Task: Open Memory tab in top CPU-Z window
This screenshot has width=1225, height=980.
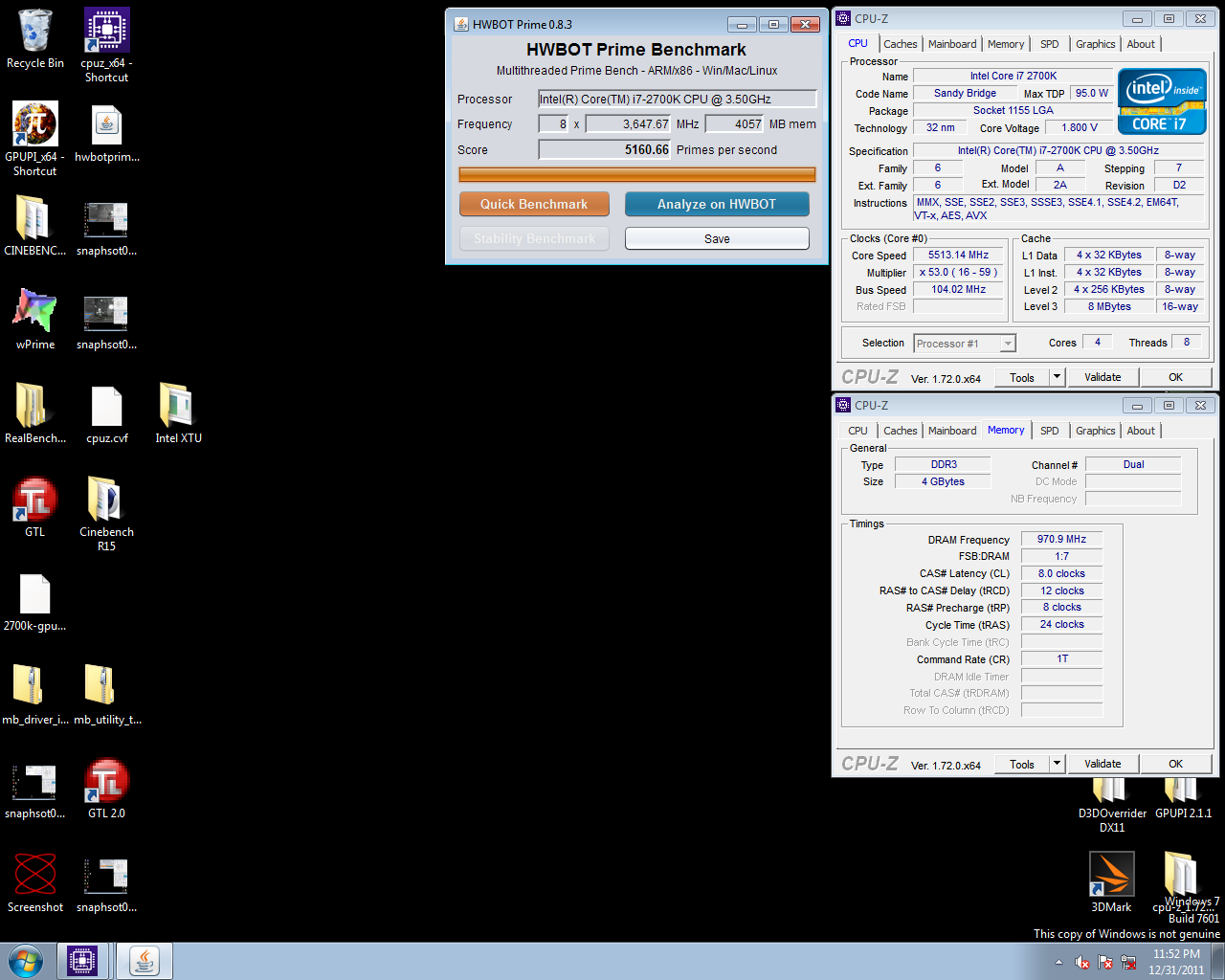Action: (x=1006, y=44)
